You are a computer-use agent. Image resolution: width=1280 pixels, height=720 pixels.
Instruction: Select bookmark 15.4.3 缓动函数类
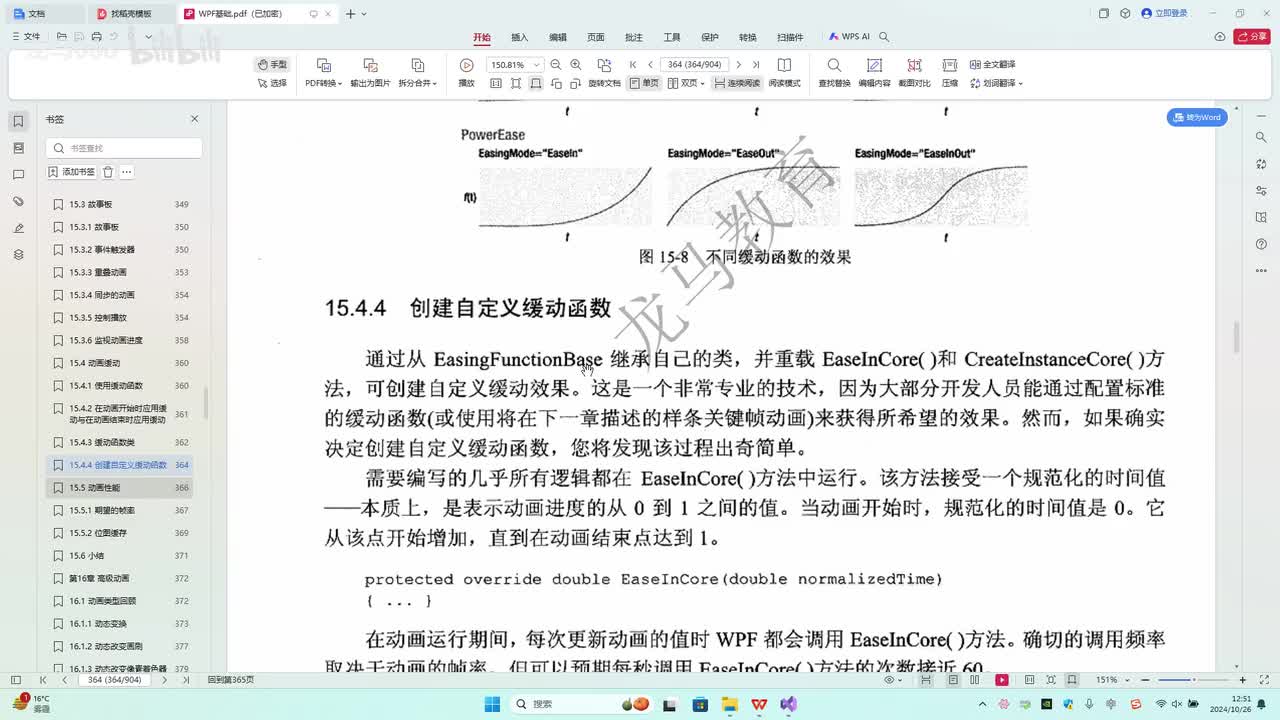click(120, 442)
